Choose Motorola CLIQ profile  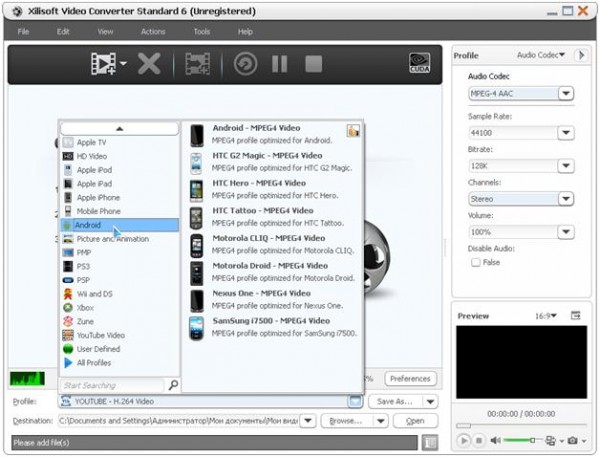(x=274, y=245)
